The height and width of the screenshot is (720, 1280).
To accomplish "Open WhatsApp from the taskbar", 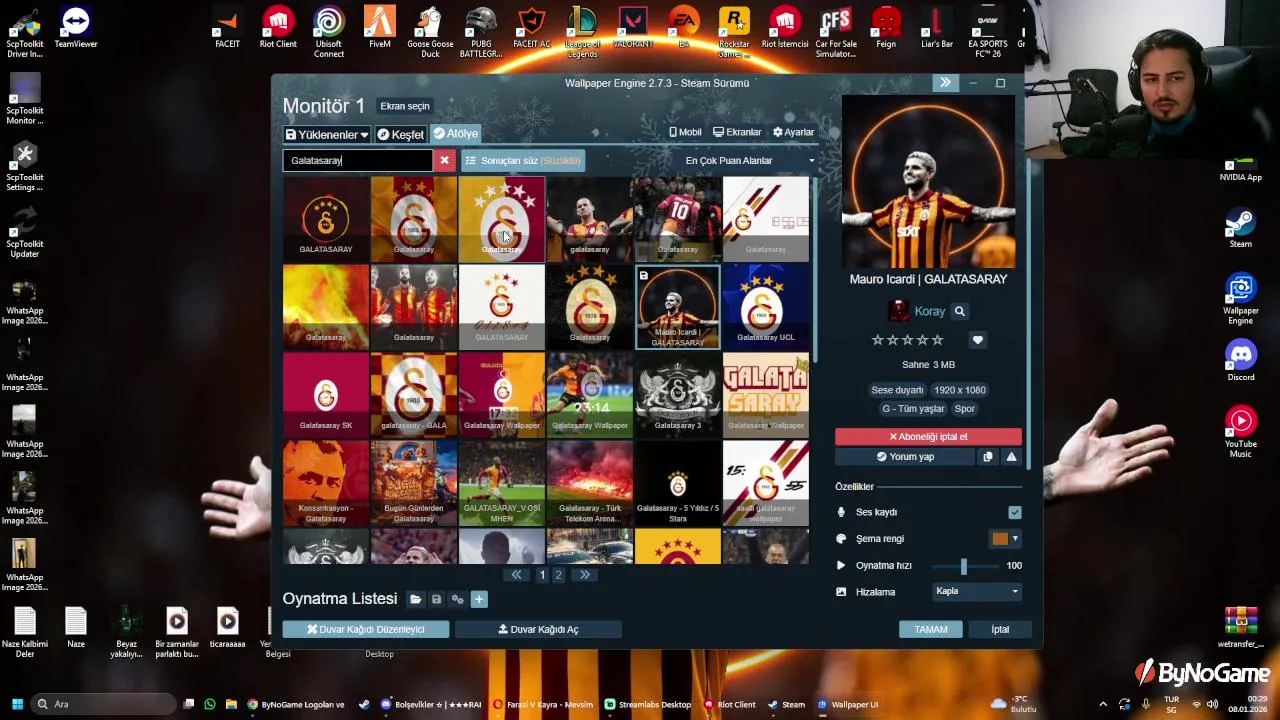I will (209, 704).
